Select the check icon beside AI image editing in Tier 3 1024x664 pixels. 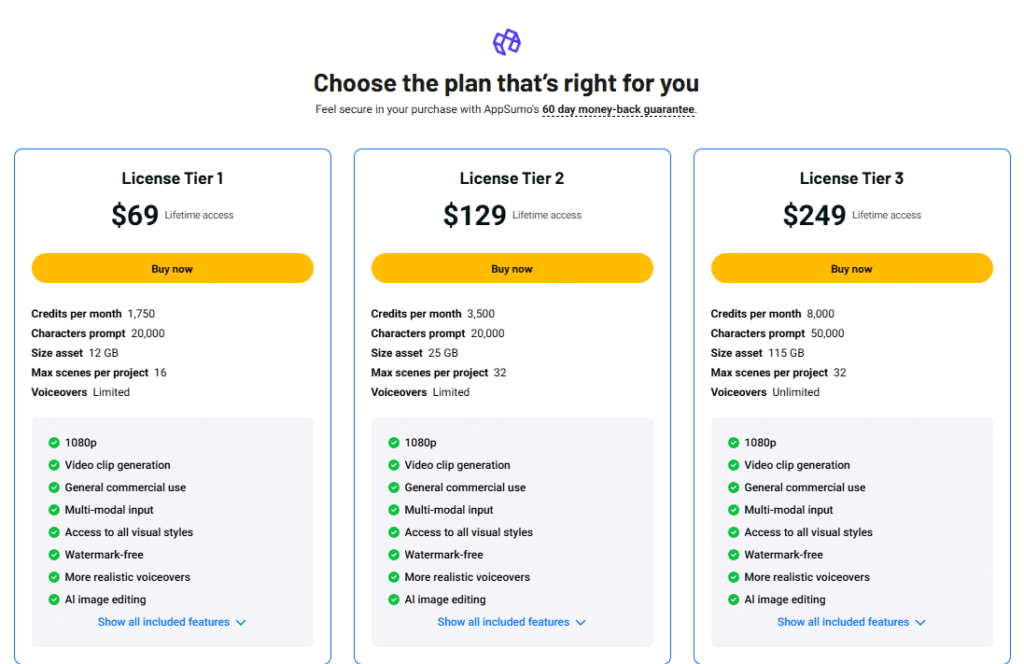point(732,599)
